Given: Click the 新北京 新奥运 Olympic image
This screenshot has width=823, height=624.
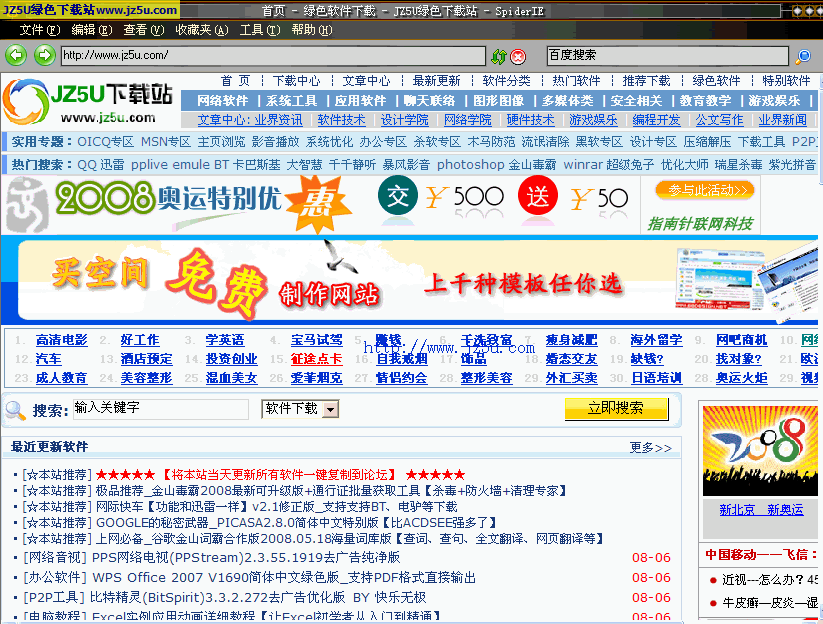Looking at the screenshot, I should [759, 451].
